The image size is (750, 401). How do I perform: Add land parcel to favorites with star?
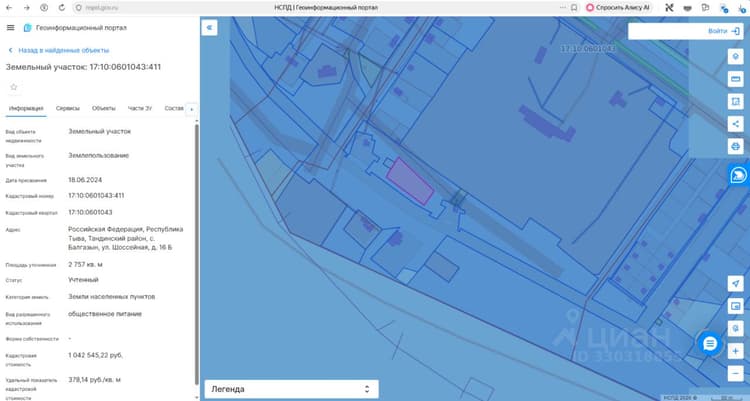click(14, 87)
